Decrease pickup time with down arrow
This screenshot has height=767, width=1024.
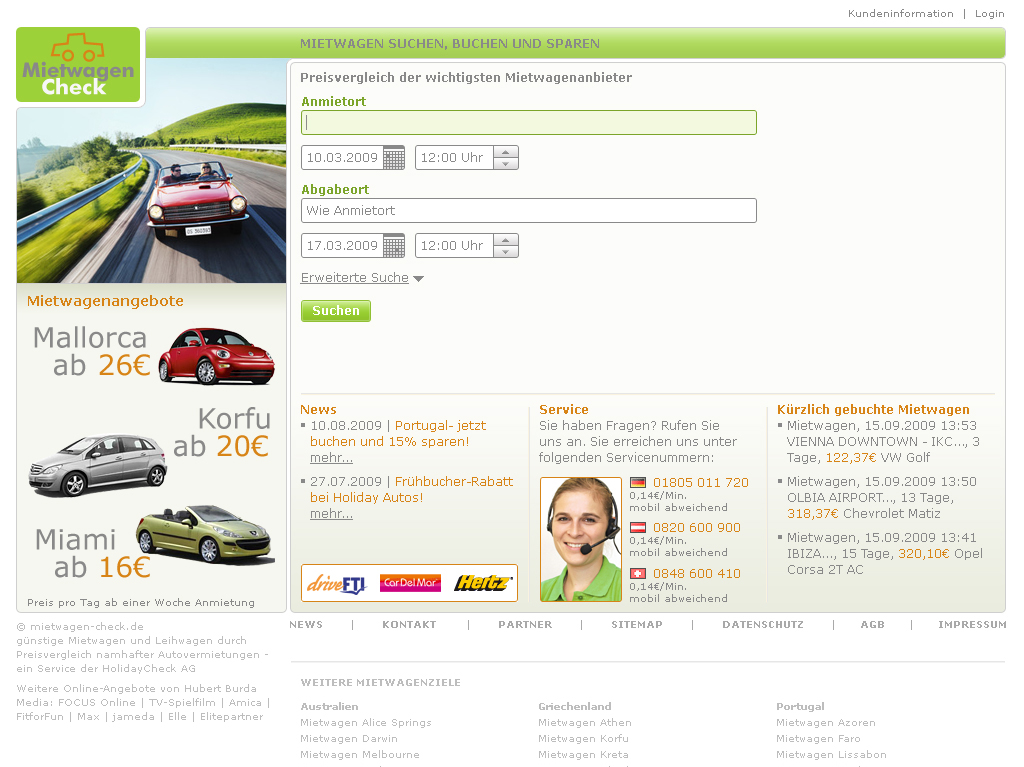point(505,164)
